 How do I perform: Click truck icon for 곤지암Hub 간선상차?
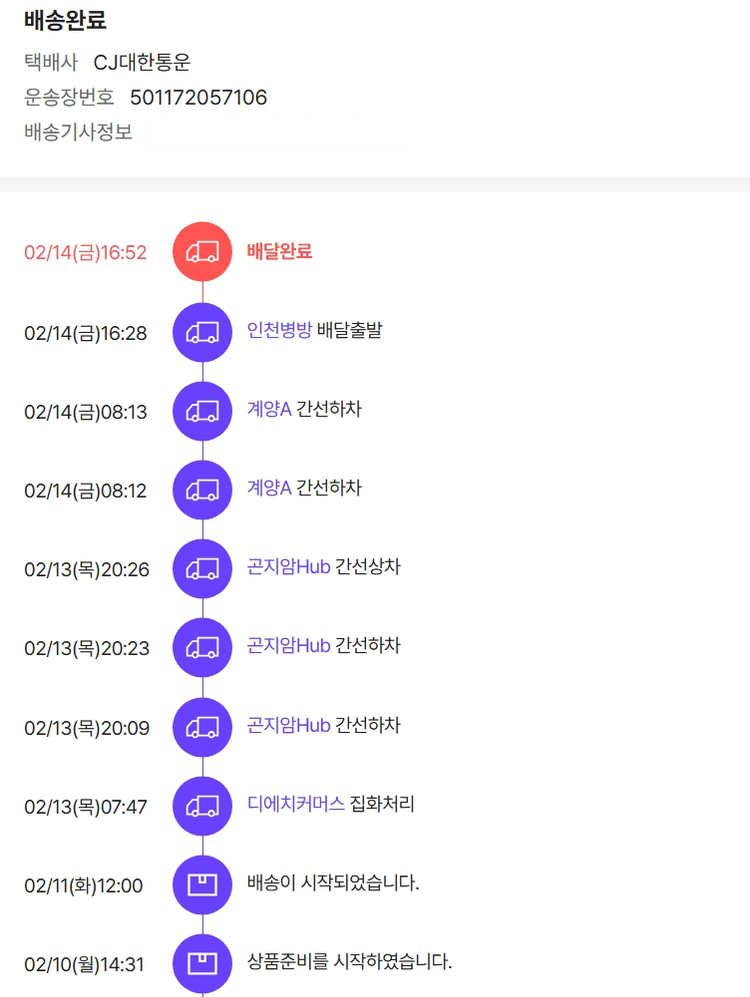(x=202, y=569)
